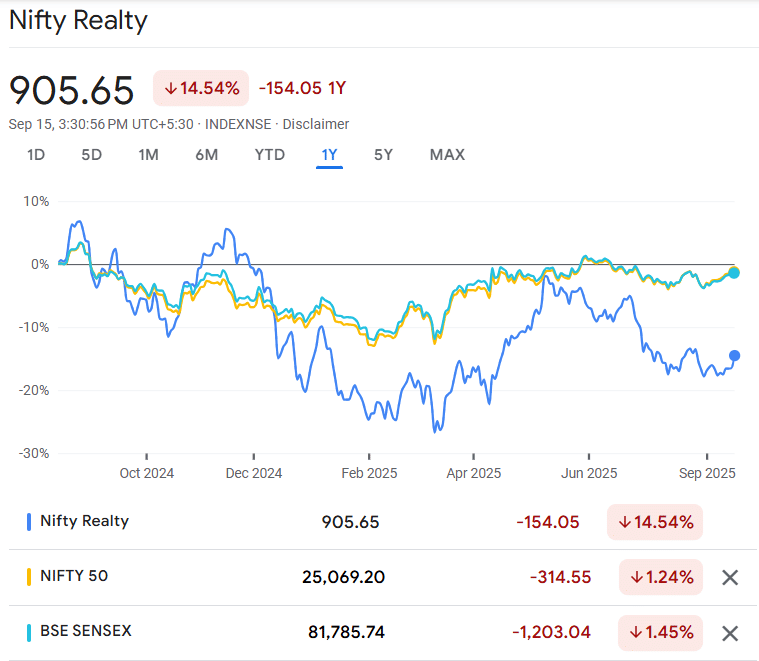This screenshot has width=759, height=661.
Task: Click the 905.65 value in legend row
Action: click(x=350, y=522)
